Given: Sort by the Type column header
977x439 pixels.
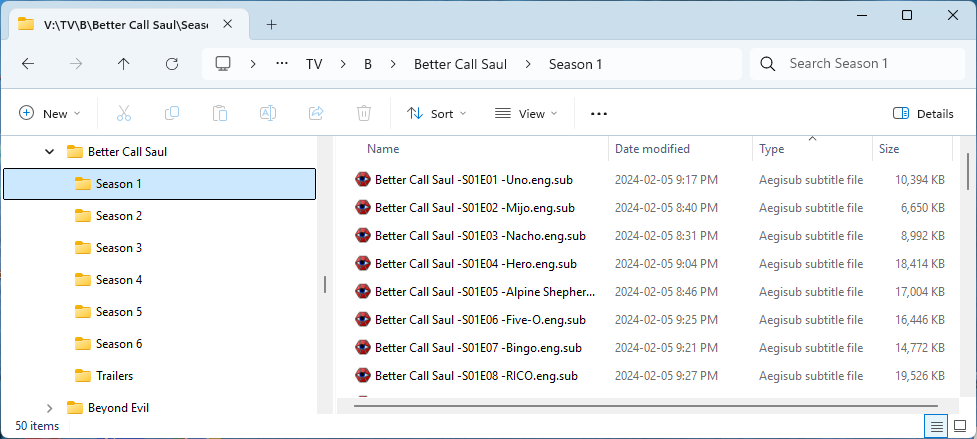Looking at the screenshot, I should (x=771, y=149).
